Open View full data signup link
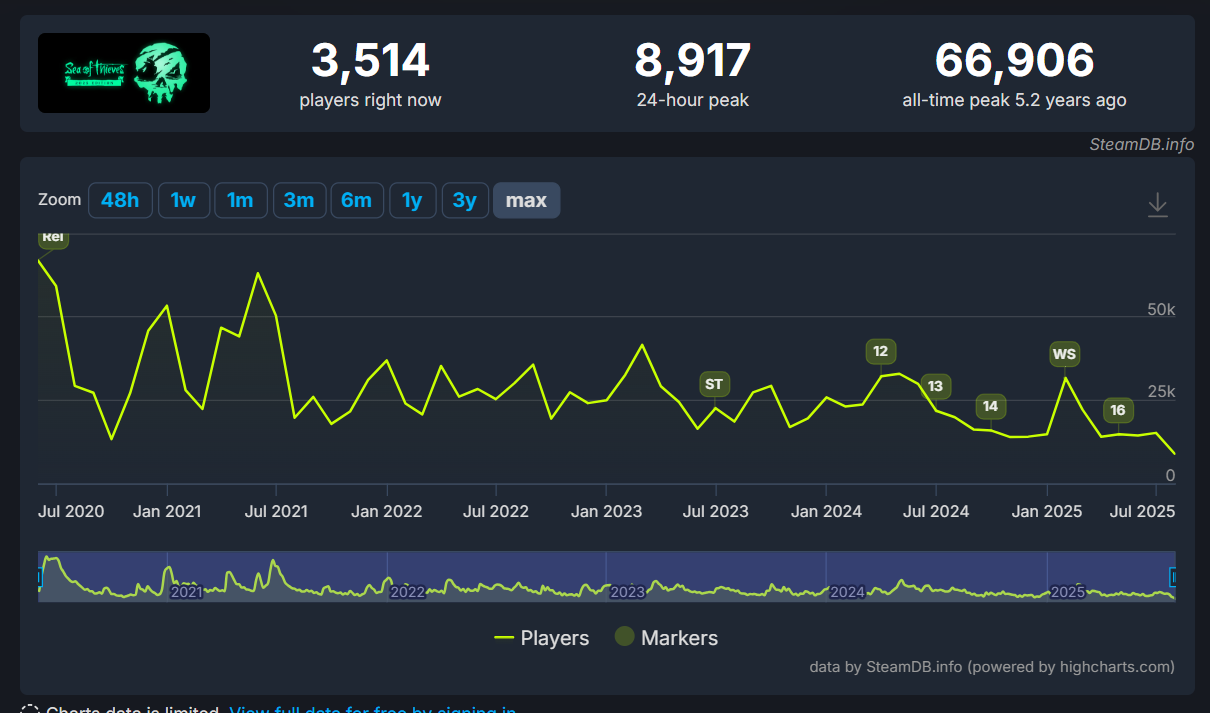 (x=373, y=711)
